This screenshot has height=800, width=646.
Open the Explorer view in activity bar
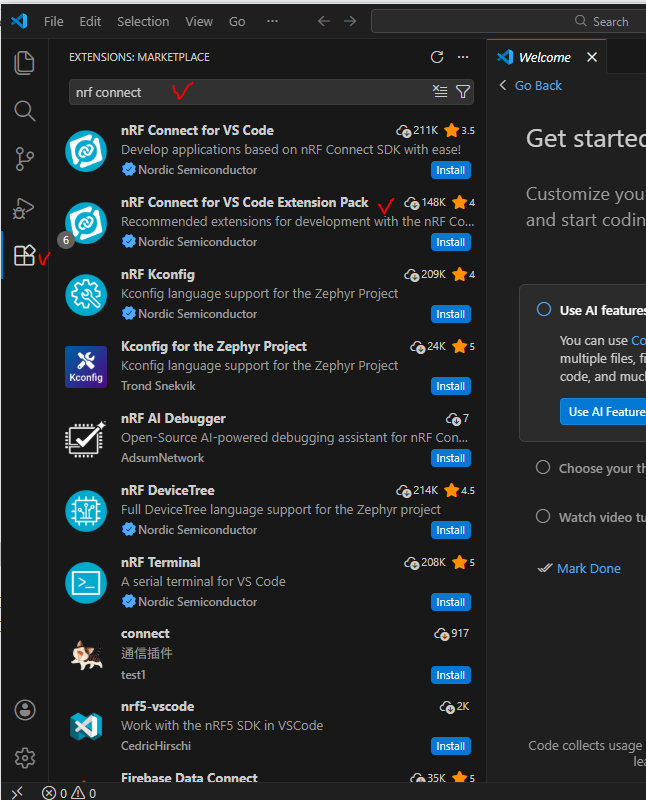click(x=24, y=63)
